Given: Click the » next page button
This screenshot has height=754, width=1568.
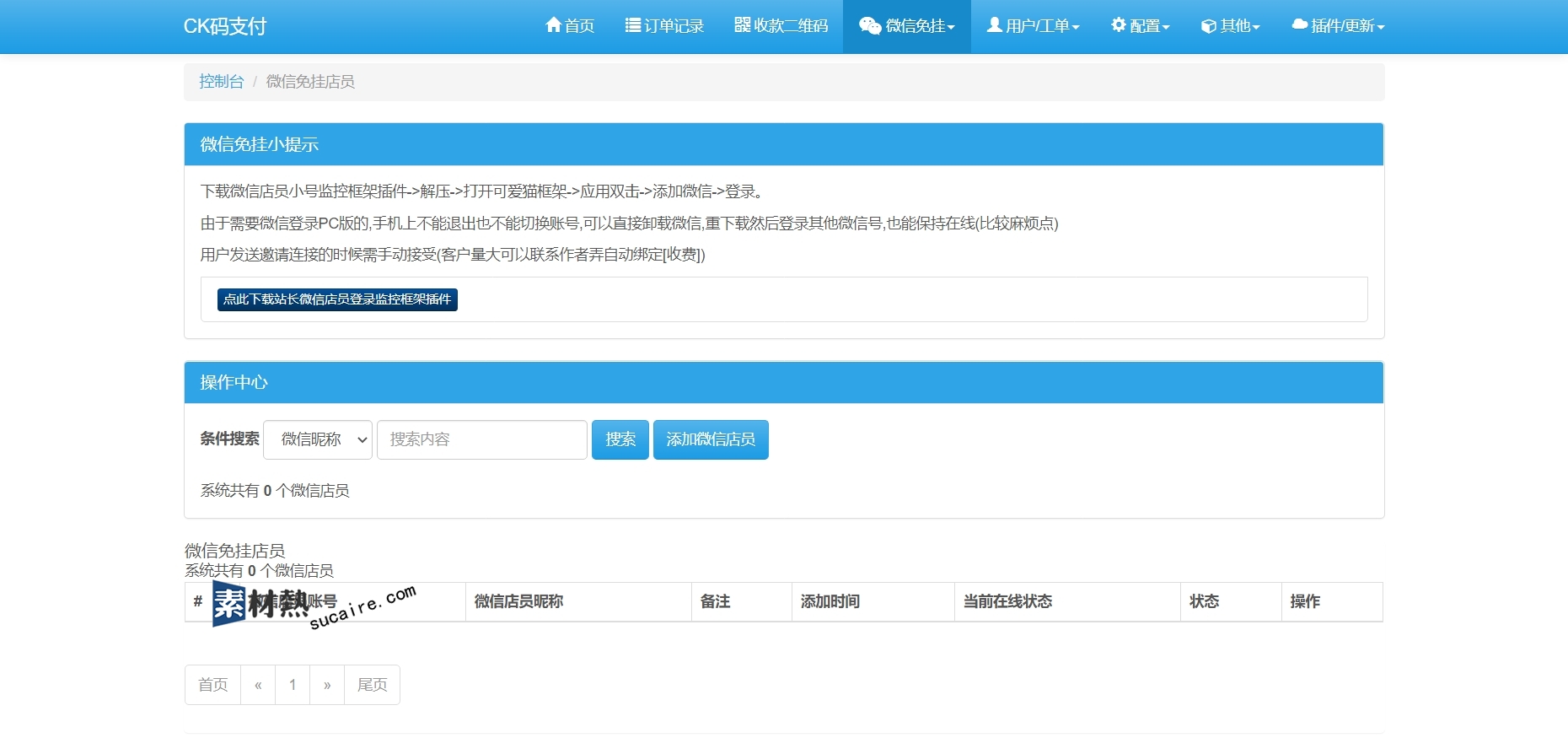Looking at the screenshot, I should coord(327,685).
